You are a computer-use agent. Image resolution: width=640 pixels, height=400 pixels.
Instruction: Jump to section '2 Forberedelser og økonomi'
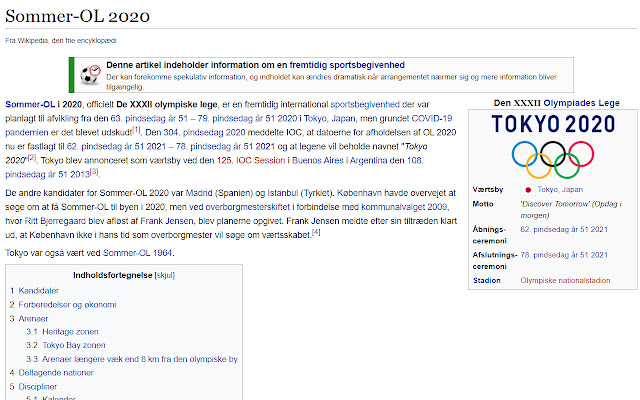click(x=63, y=304)
